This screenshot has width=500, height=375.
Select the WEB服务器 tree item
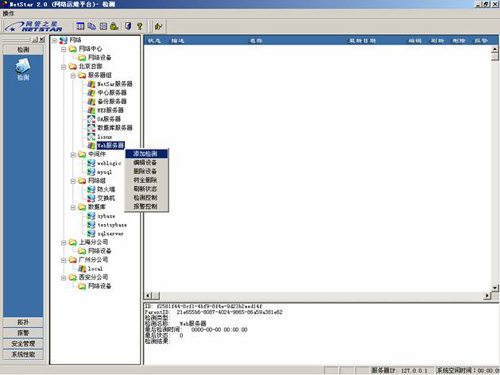tap(110, 110)
